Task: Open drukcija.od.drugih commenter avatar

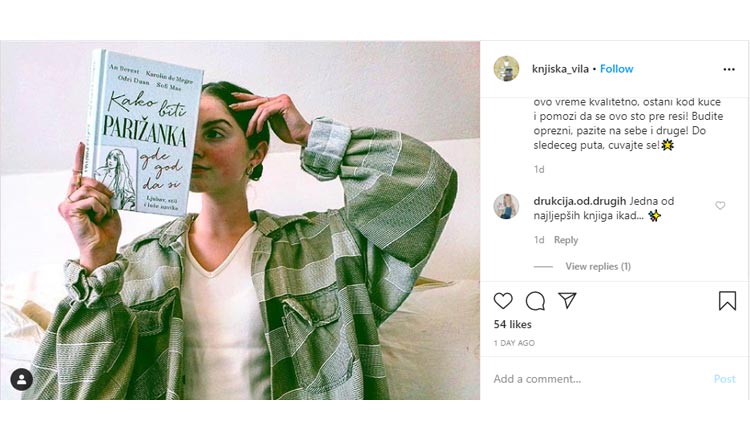Action: [506, 207]
